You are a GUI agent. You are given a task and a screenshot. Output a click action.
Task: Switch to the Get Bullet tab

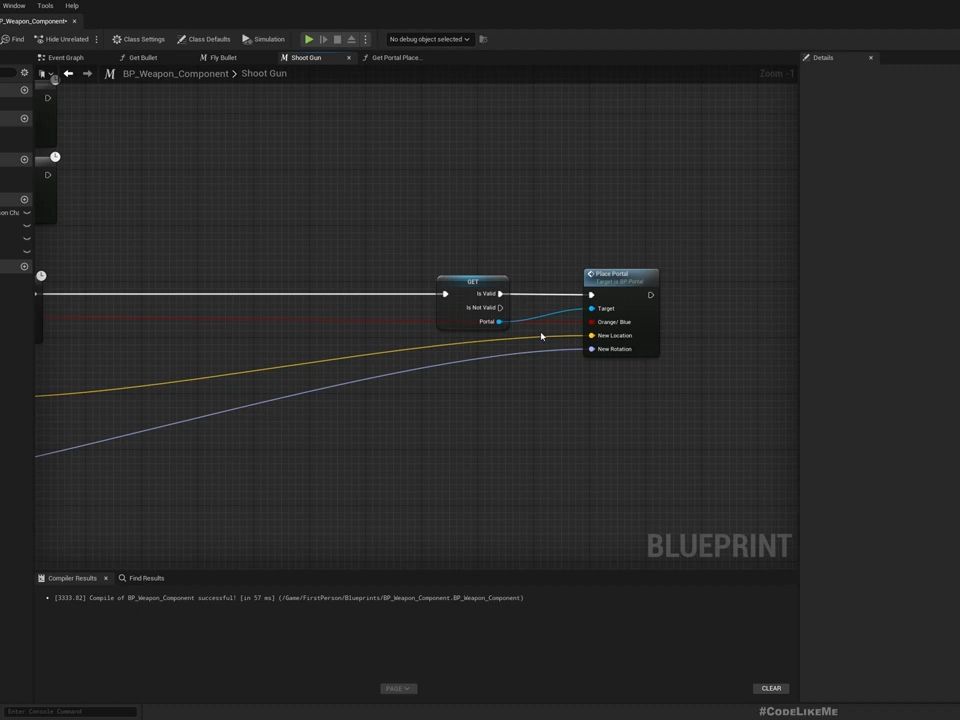pyautogui.click(x=138, y=58)
